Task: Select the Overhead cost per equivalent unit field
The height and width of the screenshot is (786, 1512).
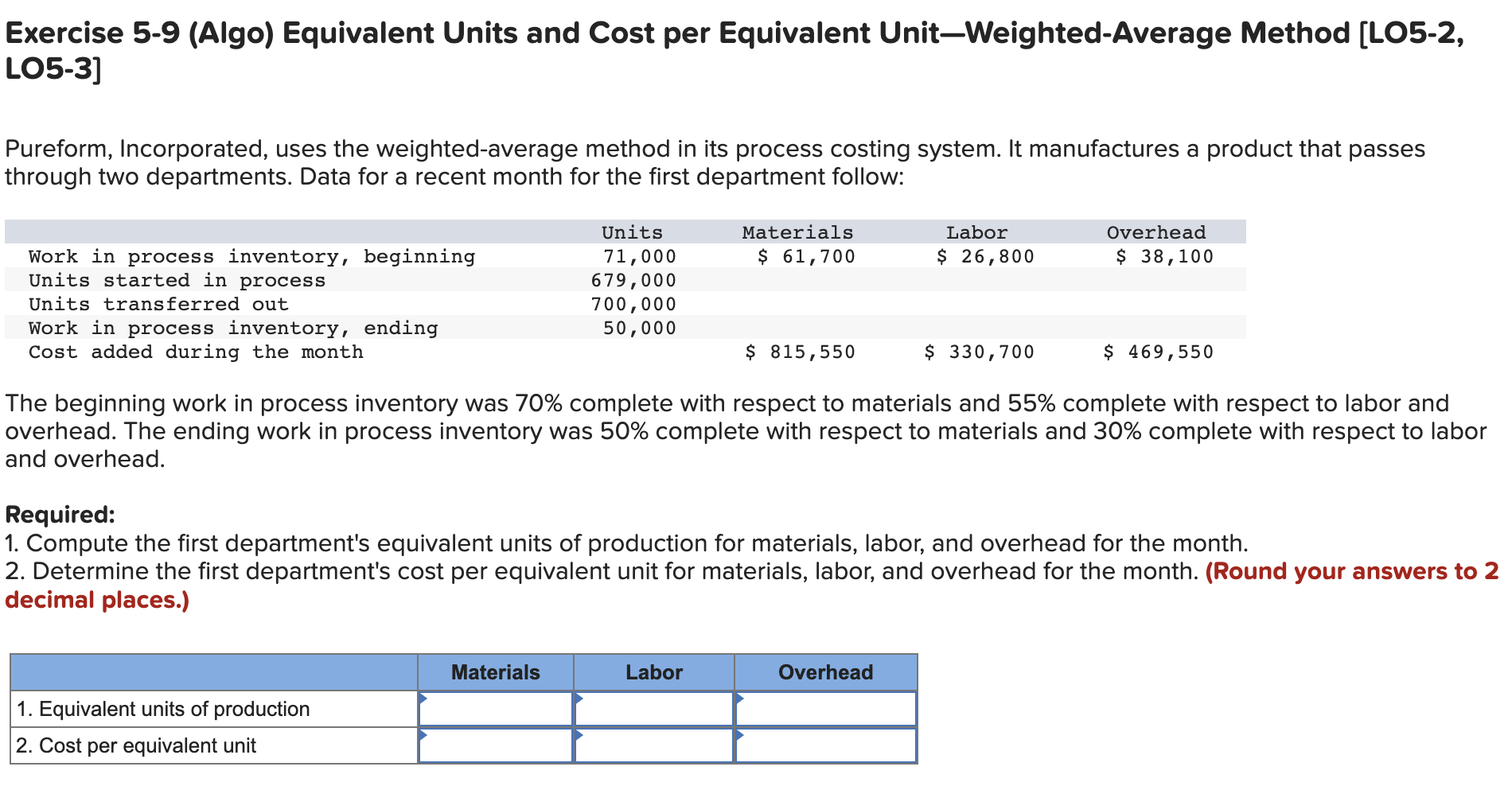Action: pyautogui.click(x=824, y=745)
